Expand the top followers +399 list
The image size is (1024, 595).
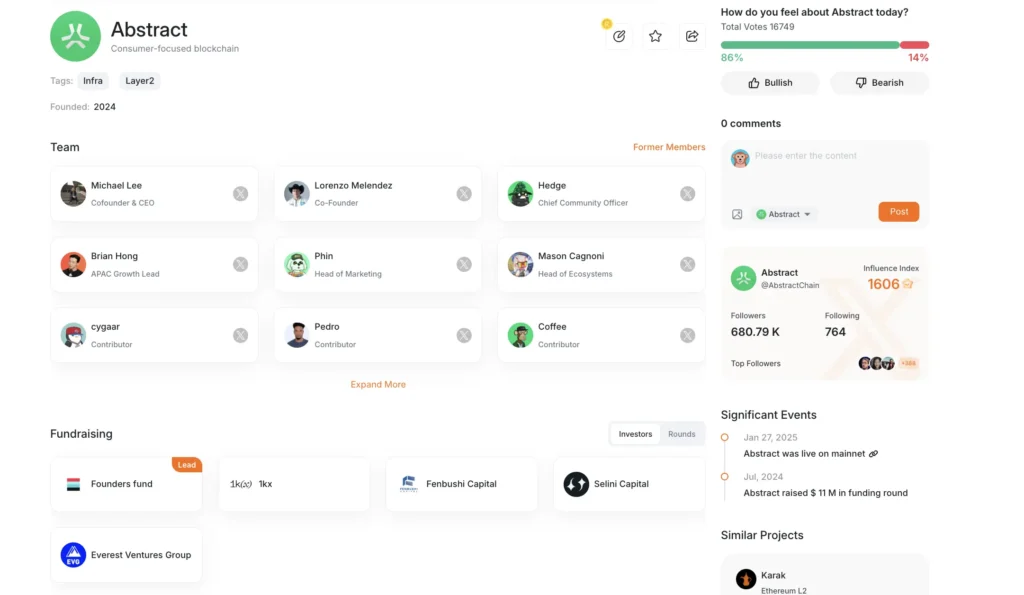coord(908,363)
